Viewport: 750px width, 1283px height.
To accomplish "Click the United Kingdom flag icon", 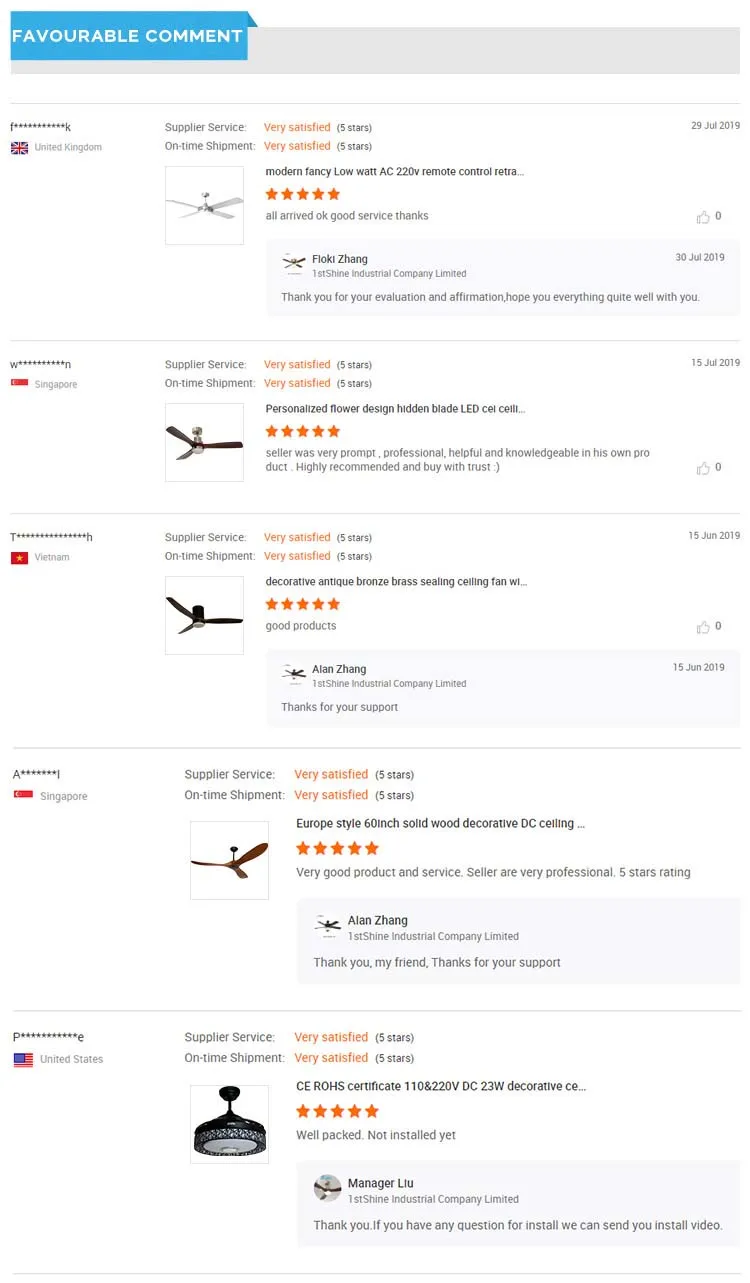I will tap(19, 148).
